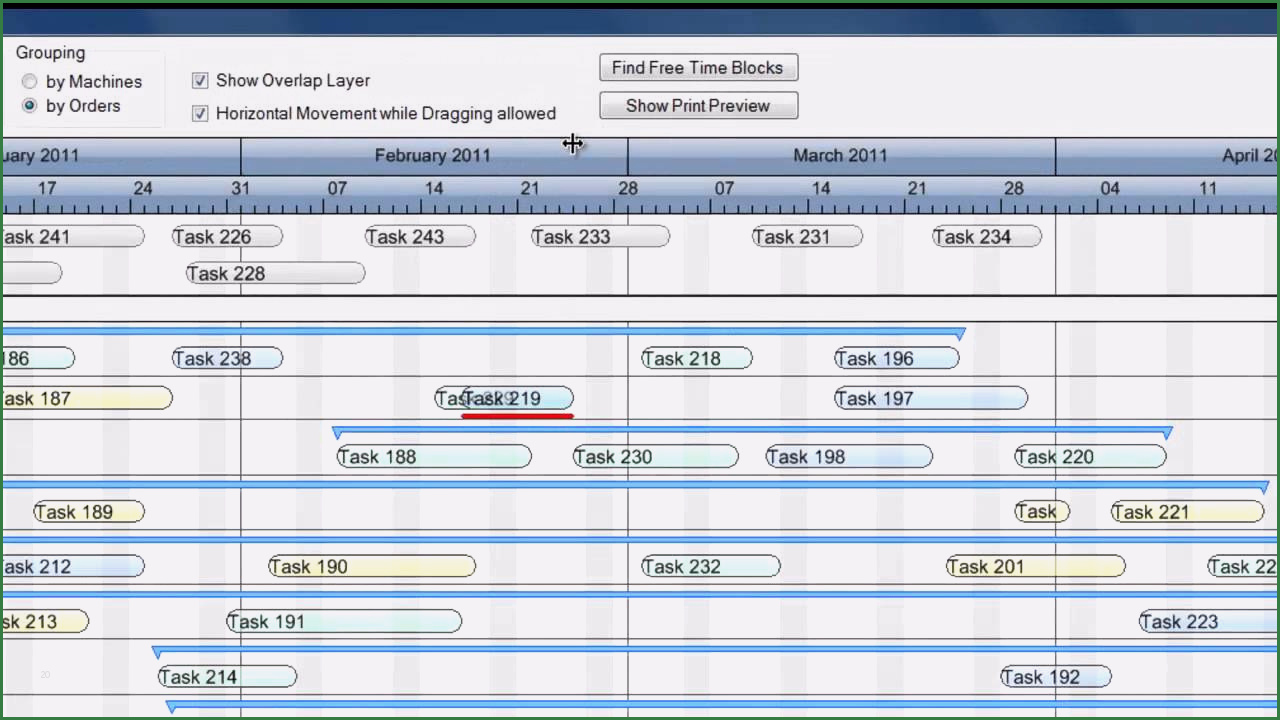Viewport: 1280px width, 720px height.
Task: Click the Task 232 bar
Action: (x=710, y=567)
